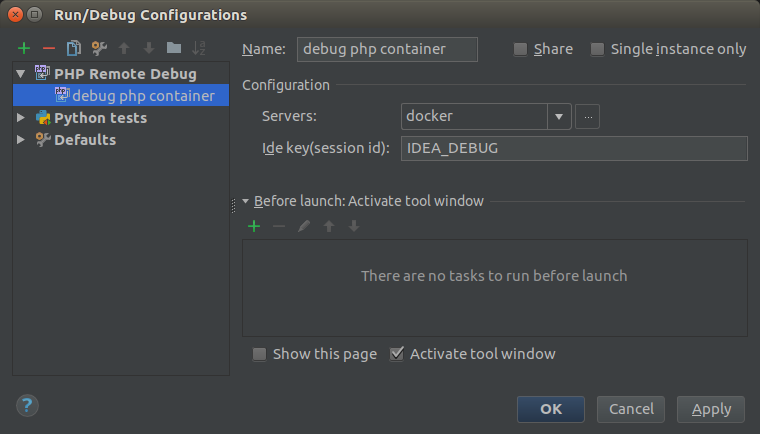Remove the before launch task

coord(279,226)
